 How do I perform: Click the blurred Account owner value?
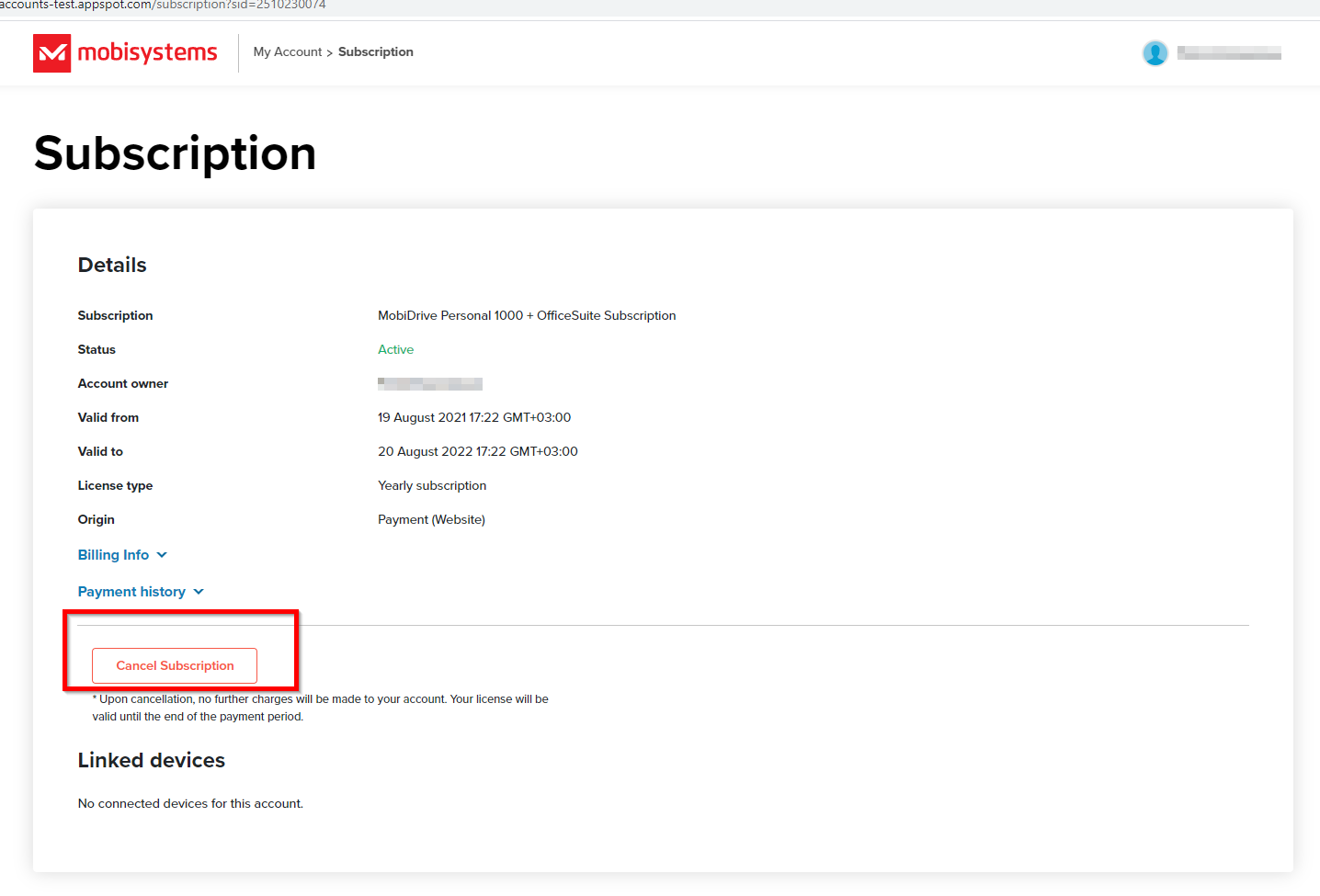click(x=430, y=383)
